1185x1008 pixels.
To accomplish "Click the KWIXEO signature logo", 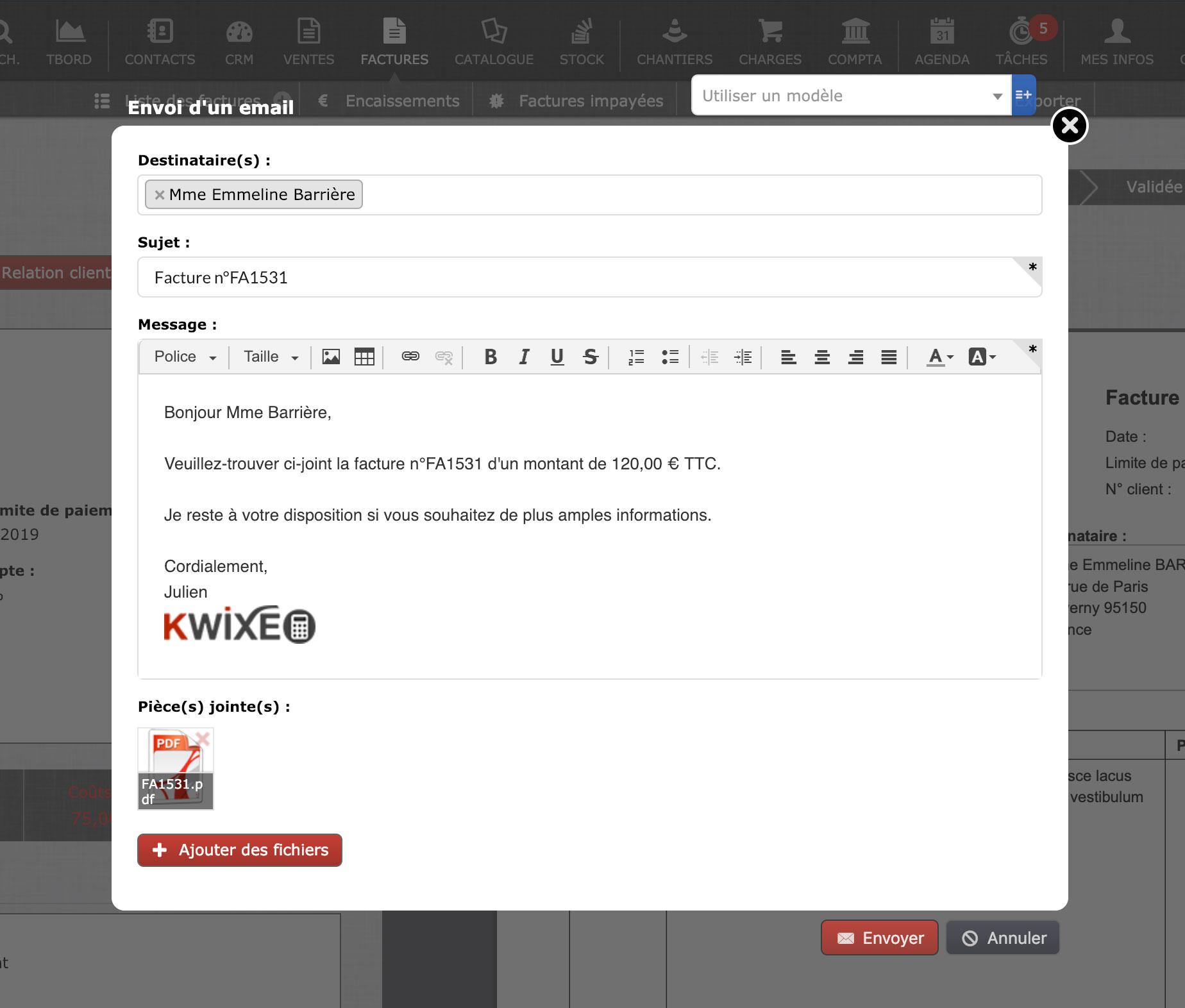I will 239,625.
